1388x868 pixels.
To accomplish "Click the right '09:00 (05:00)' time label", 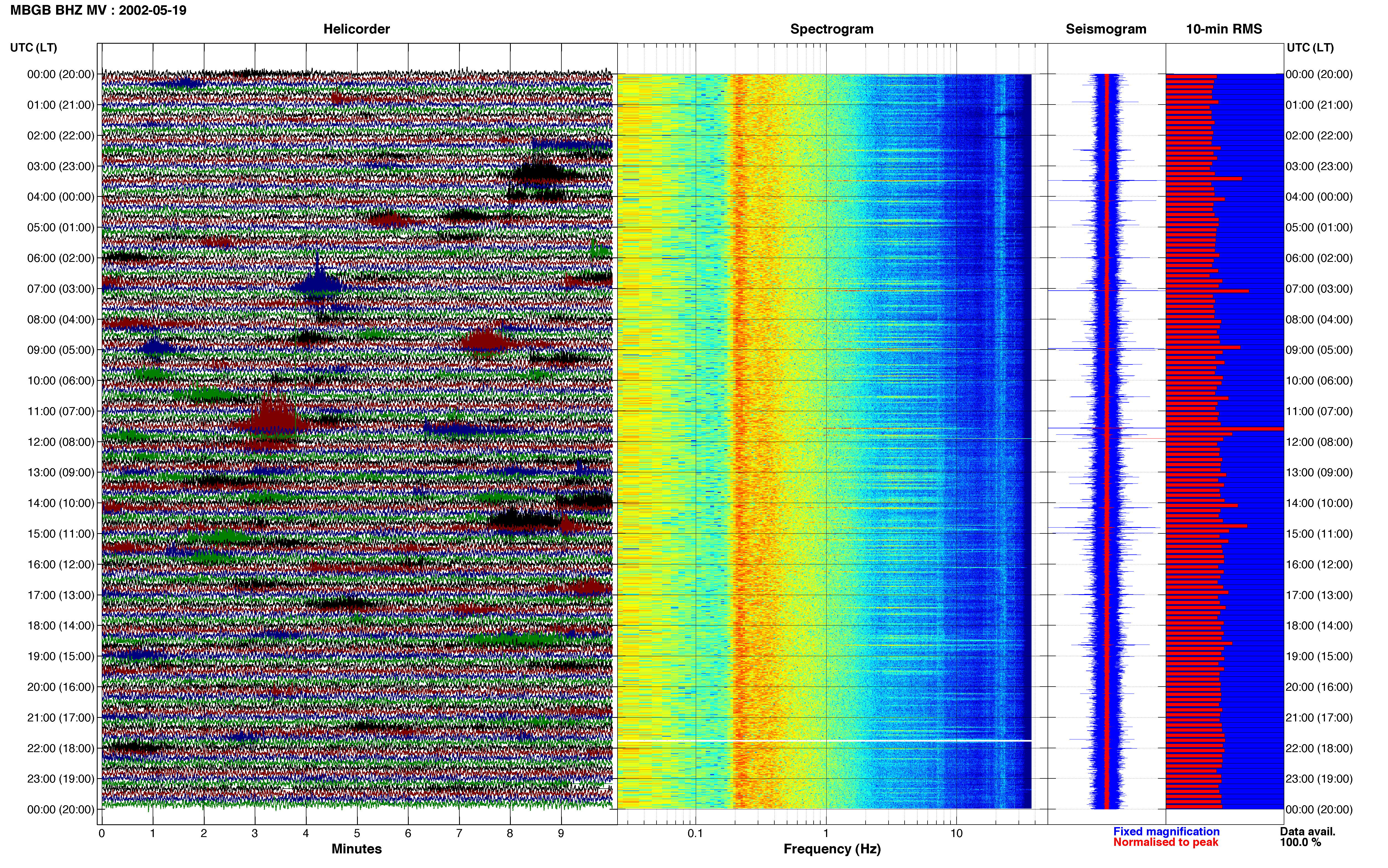I will (x=1319, y=350).
